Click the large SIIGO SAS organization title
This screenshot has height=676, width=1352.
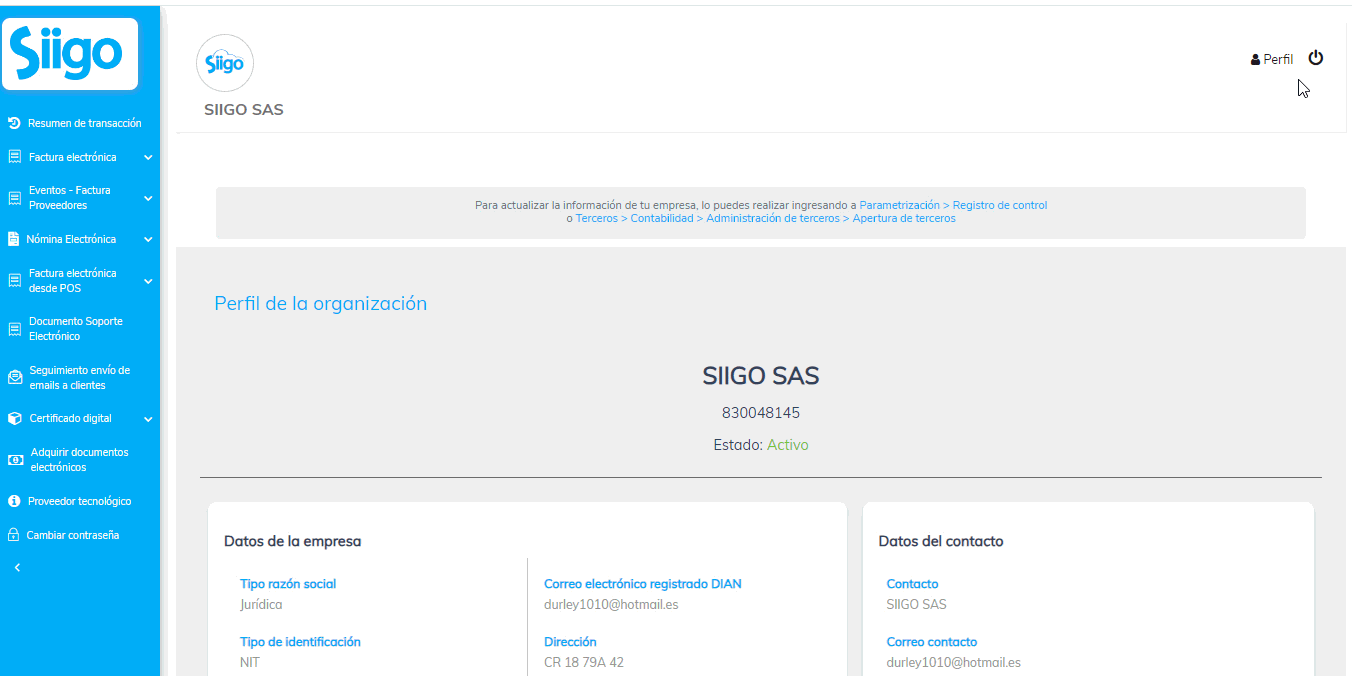(x=761, y=377)
